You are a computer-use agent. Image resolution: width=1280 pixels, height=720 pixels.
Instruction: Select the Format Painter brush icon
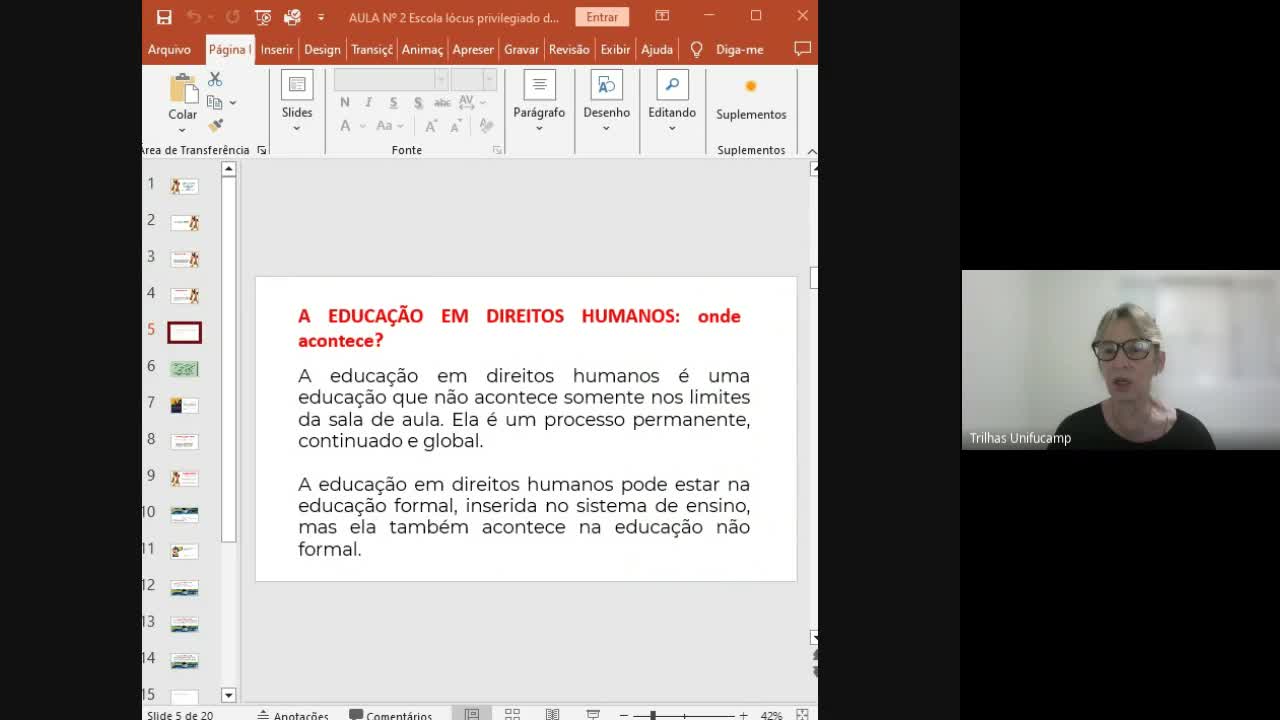[215, 126]
